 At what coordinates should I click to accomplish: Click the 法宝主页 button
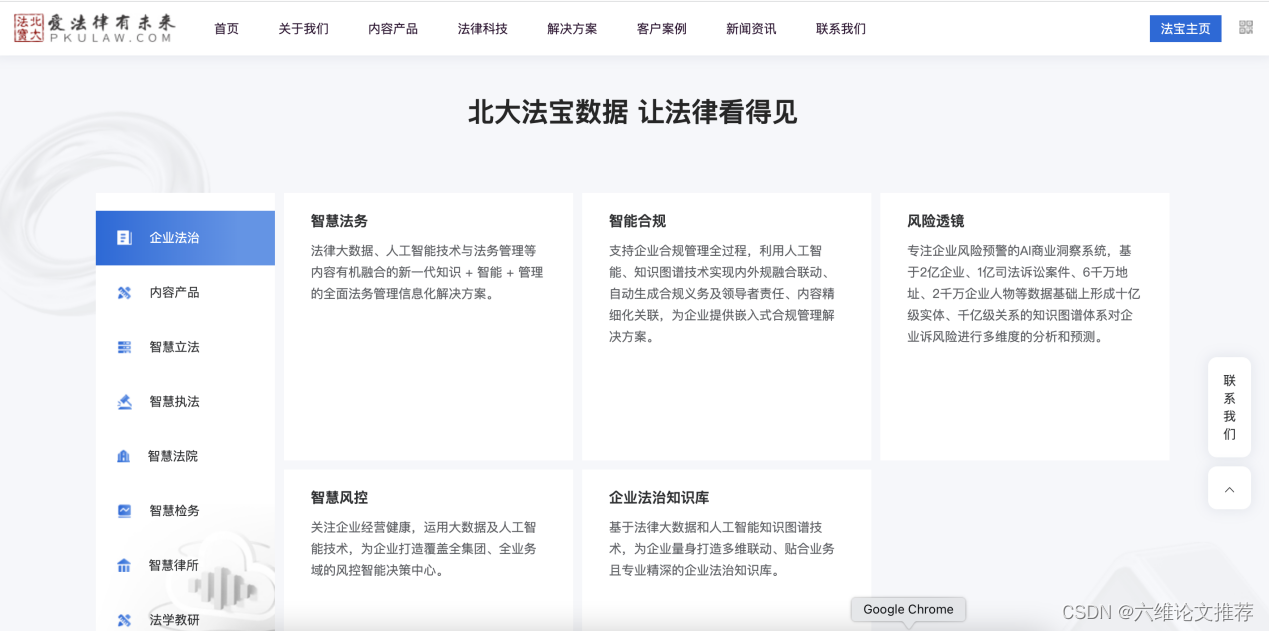pyautogui.click(x=1185, y=29)
